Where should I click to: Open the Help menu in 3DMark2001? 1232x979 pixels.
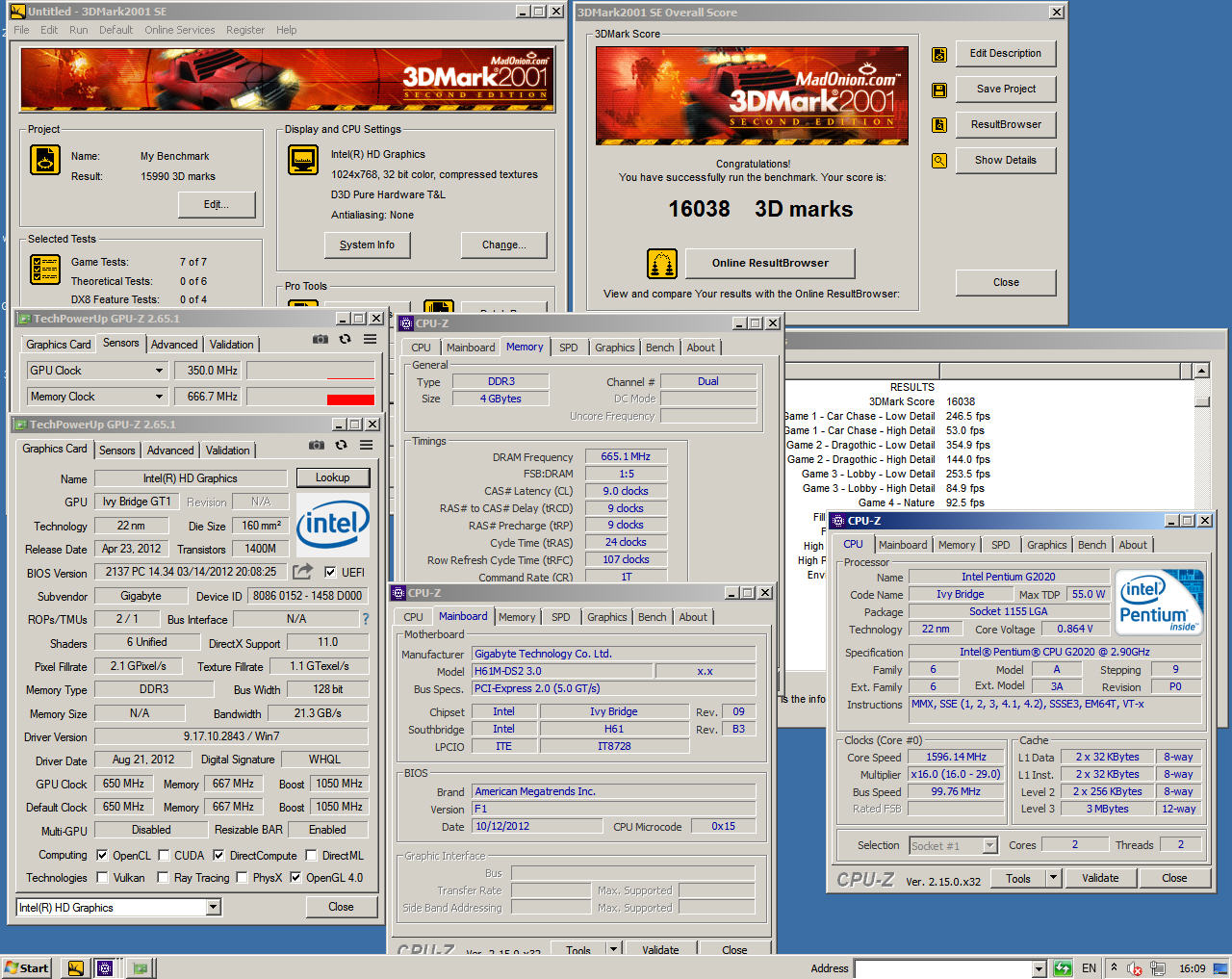(x=287, y=30)
